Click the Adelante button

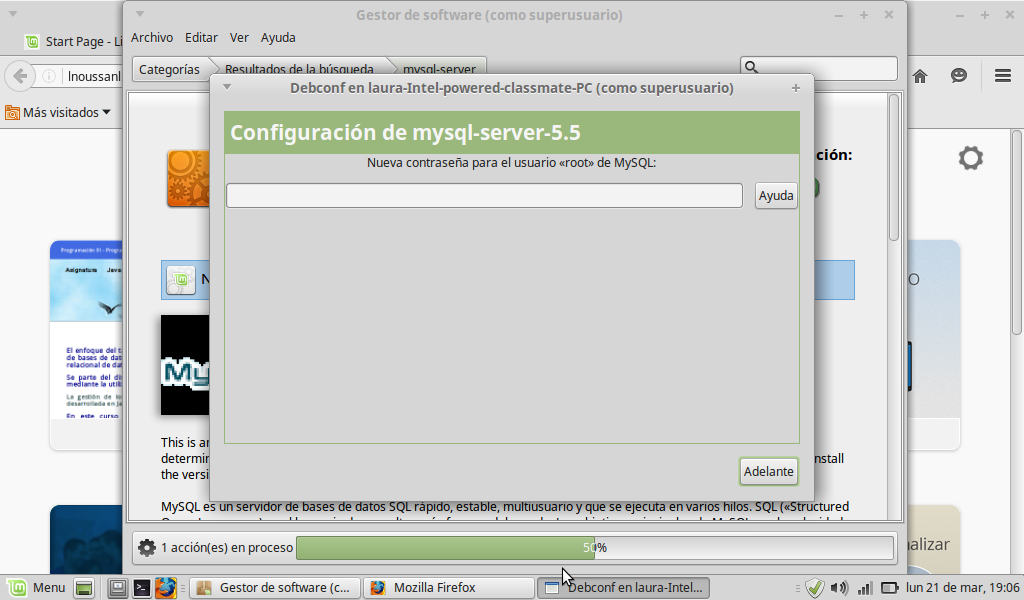[x=768, y=471]
